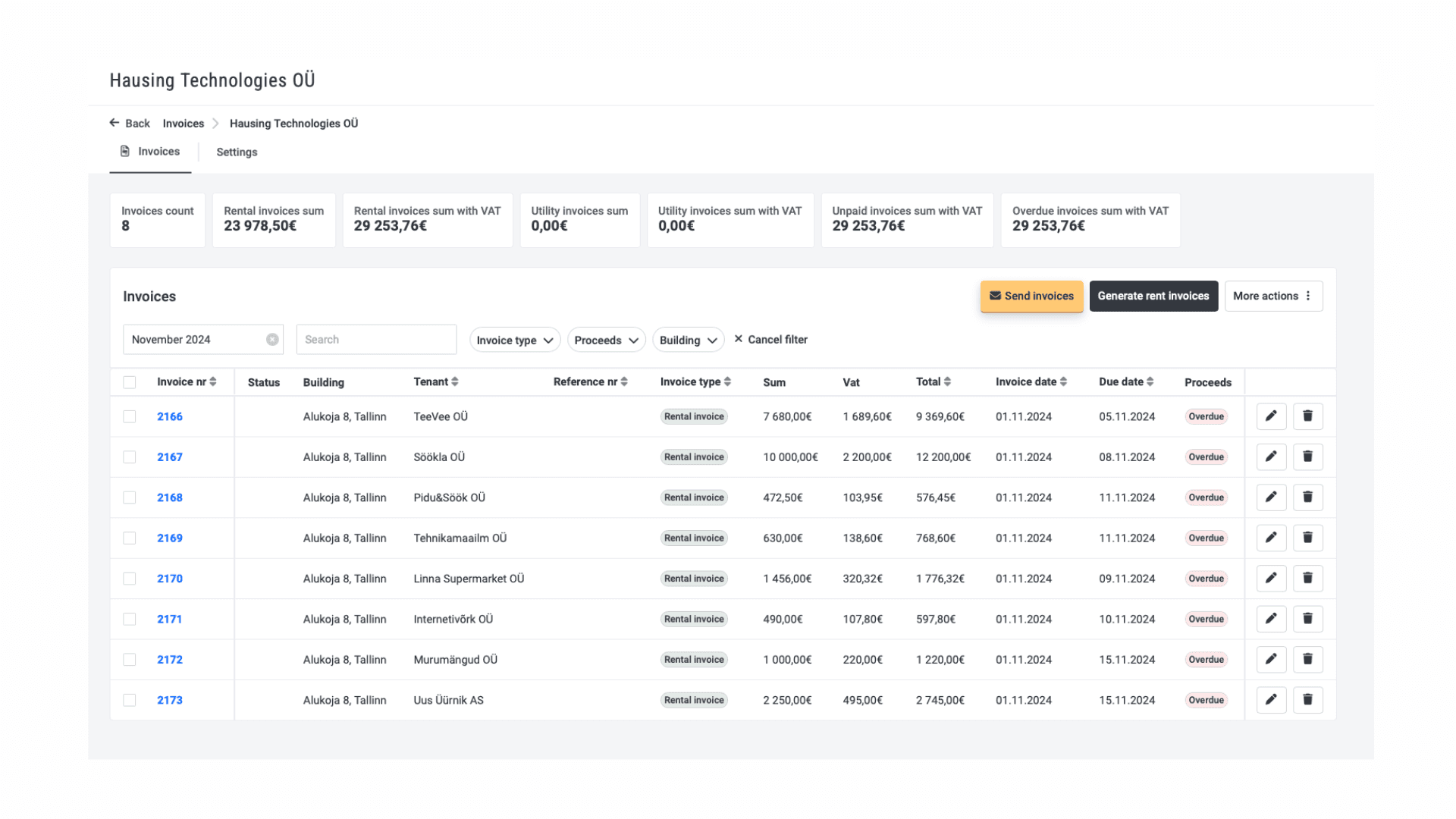
Task: Click pencil icon for Pidu&Söök OÜ invoice
Action: (x=1271, y=497)
